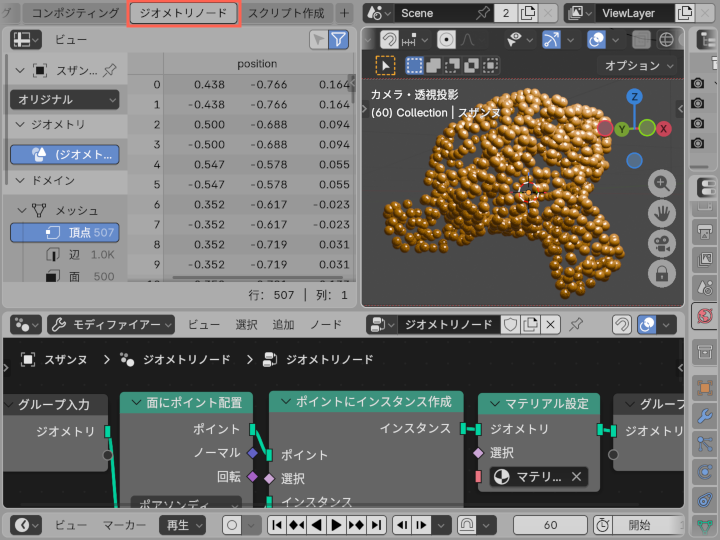Click the play forward button in timeline
Image resolution: width=720 pixels, height=540 pixels.
pyautogui.click(x=337, y=525)
